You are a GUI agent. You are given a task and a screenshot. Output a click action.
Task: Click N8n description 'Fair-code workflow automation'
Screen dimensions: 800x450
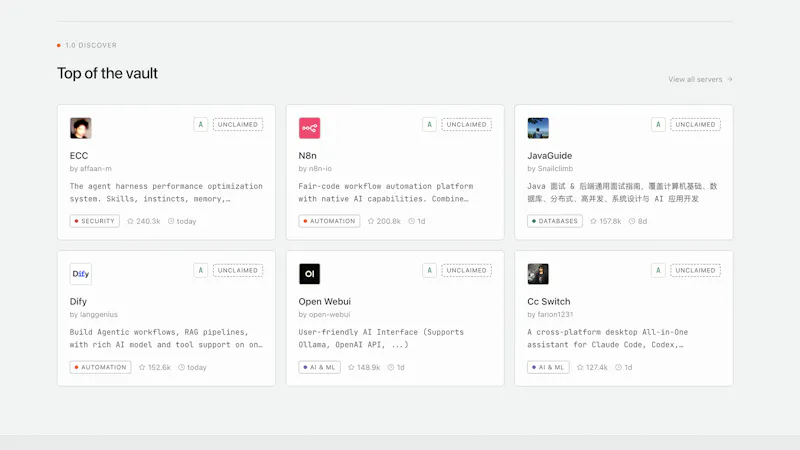[x=386, y=192]
